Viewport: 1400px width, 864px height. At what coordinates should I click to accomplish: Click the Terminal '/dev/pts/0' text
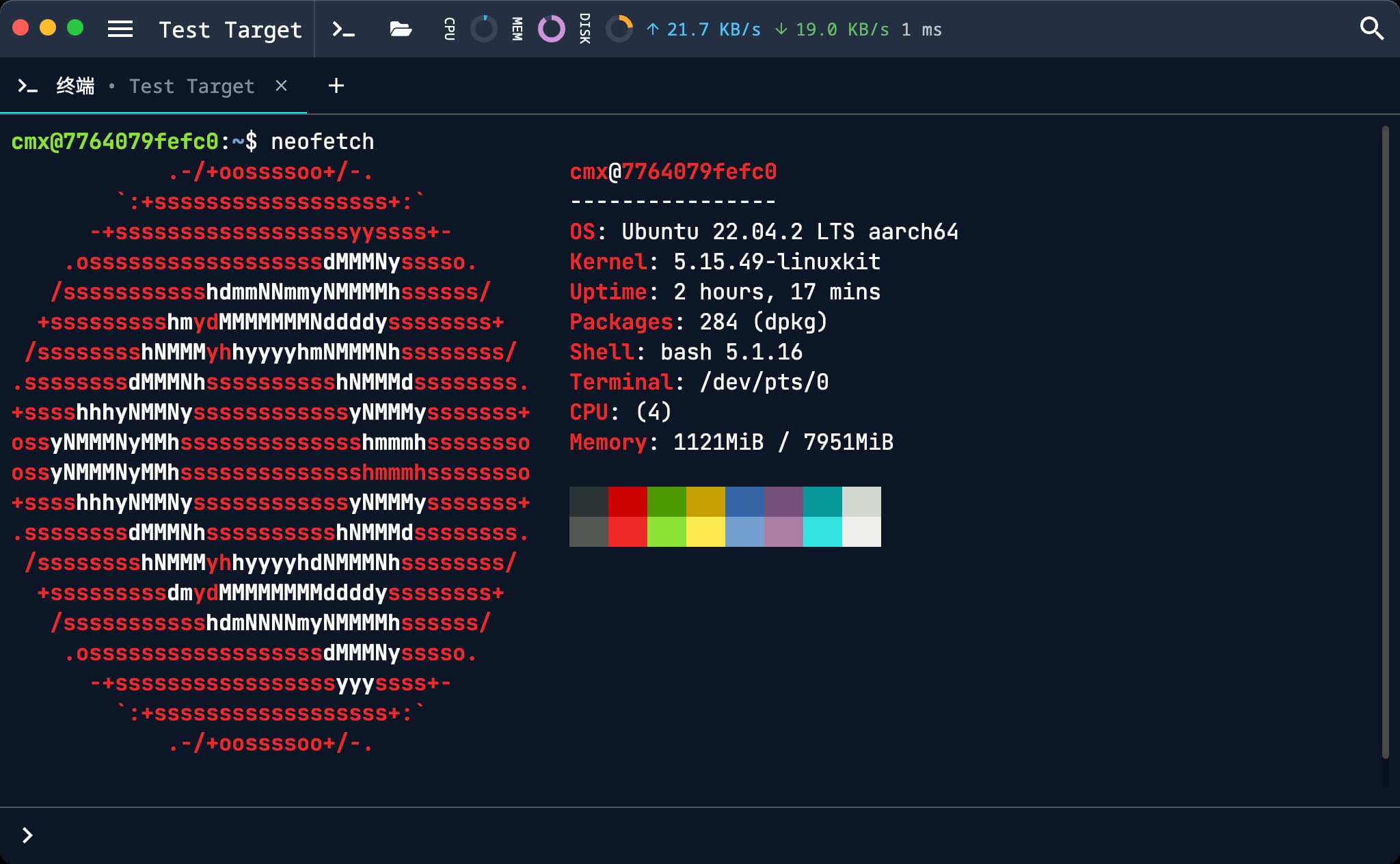pyautogui.click(x=764, y=382)
